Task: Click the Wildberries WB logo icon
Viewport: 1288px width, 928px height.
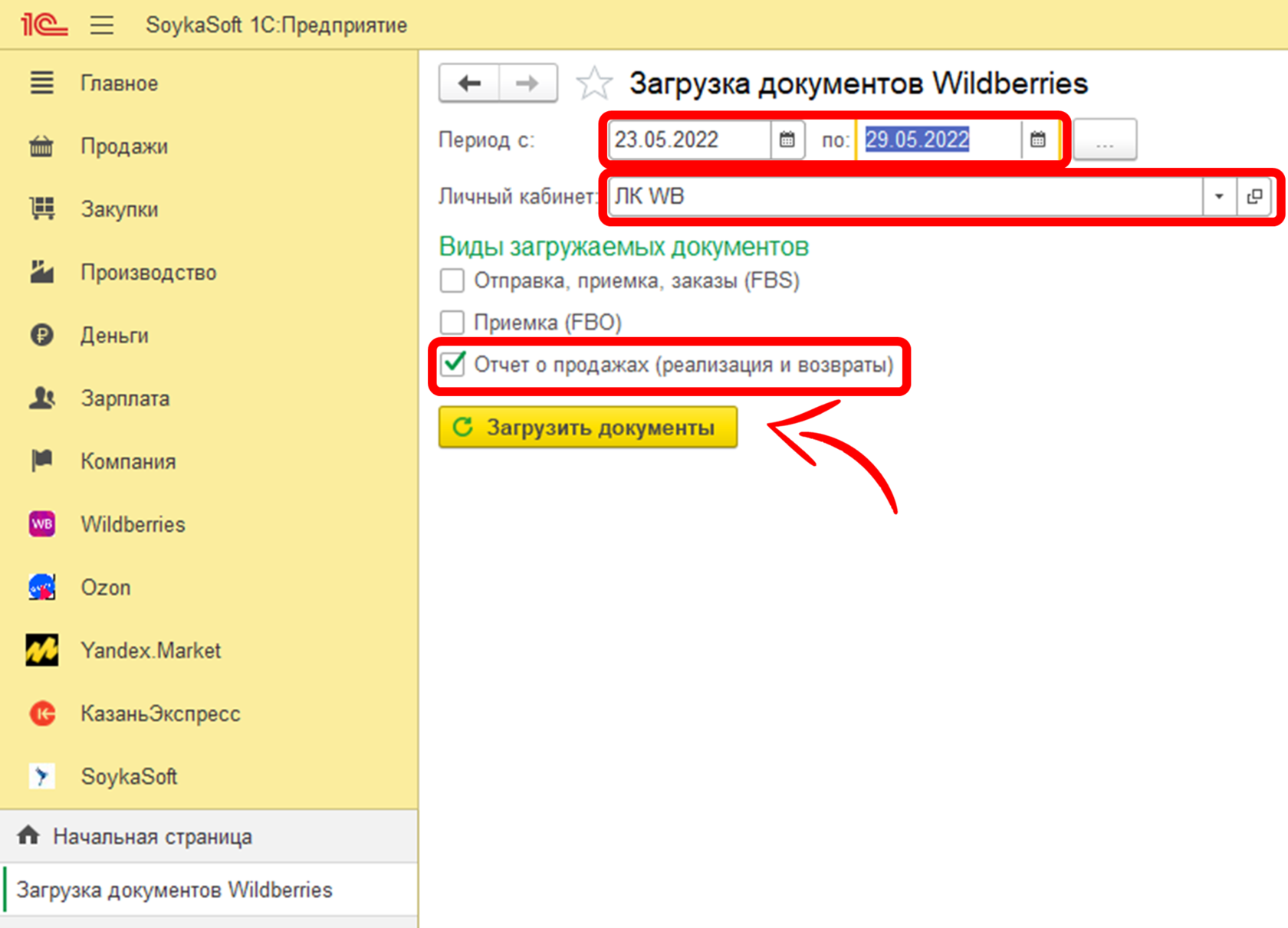Action: click(x=42, y=524)
